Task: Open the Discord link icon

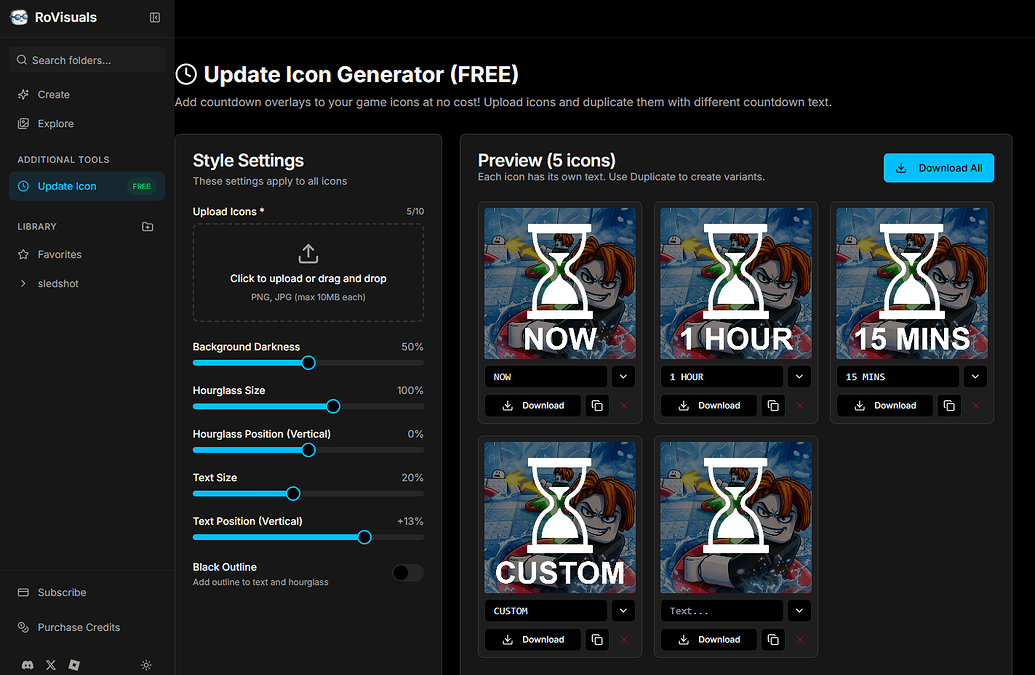Action: [x=27, y=665]
